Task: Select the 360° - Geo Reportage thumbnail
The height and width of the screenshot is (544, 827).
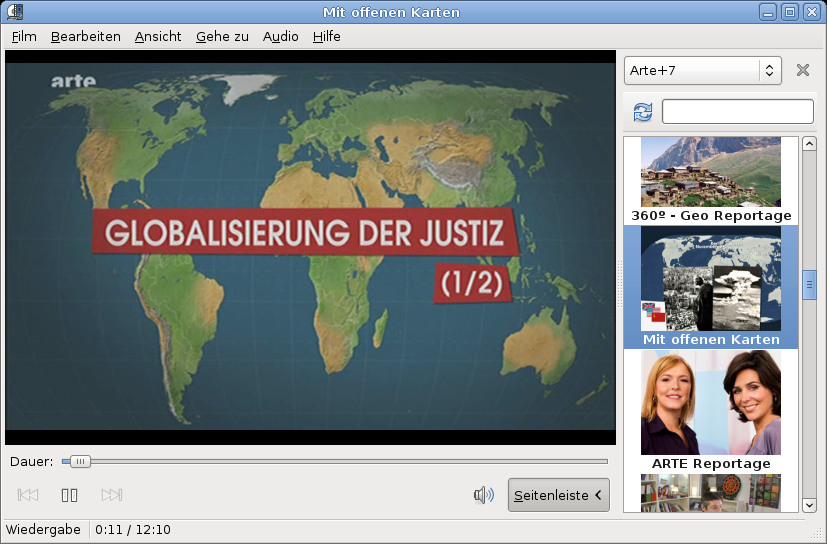Action: pyautogui.click(x=710, y=171)
